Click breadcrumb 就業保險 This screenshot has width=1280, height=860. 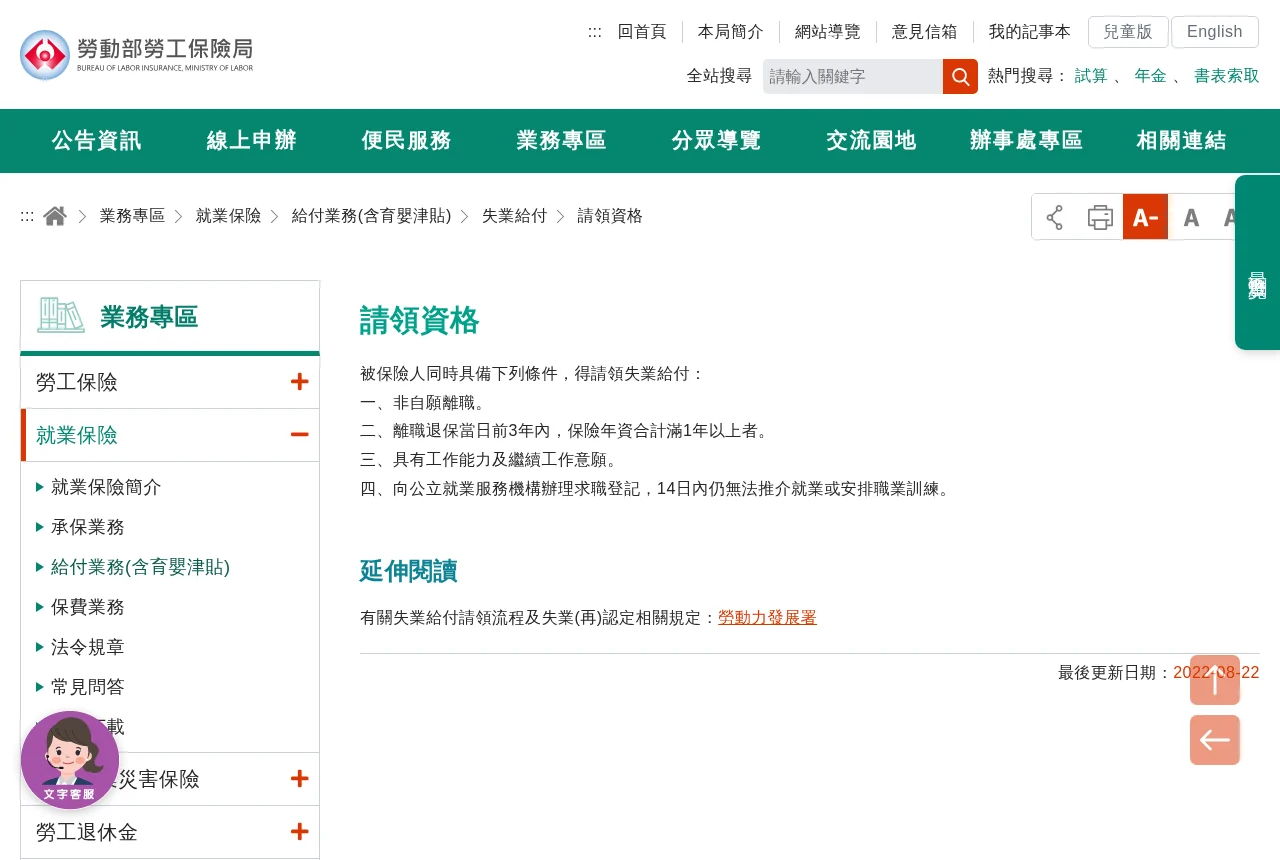click(229, 216)
